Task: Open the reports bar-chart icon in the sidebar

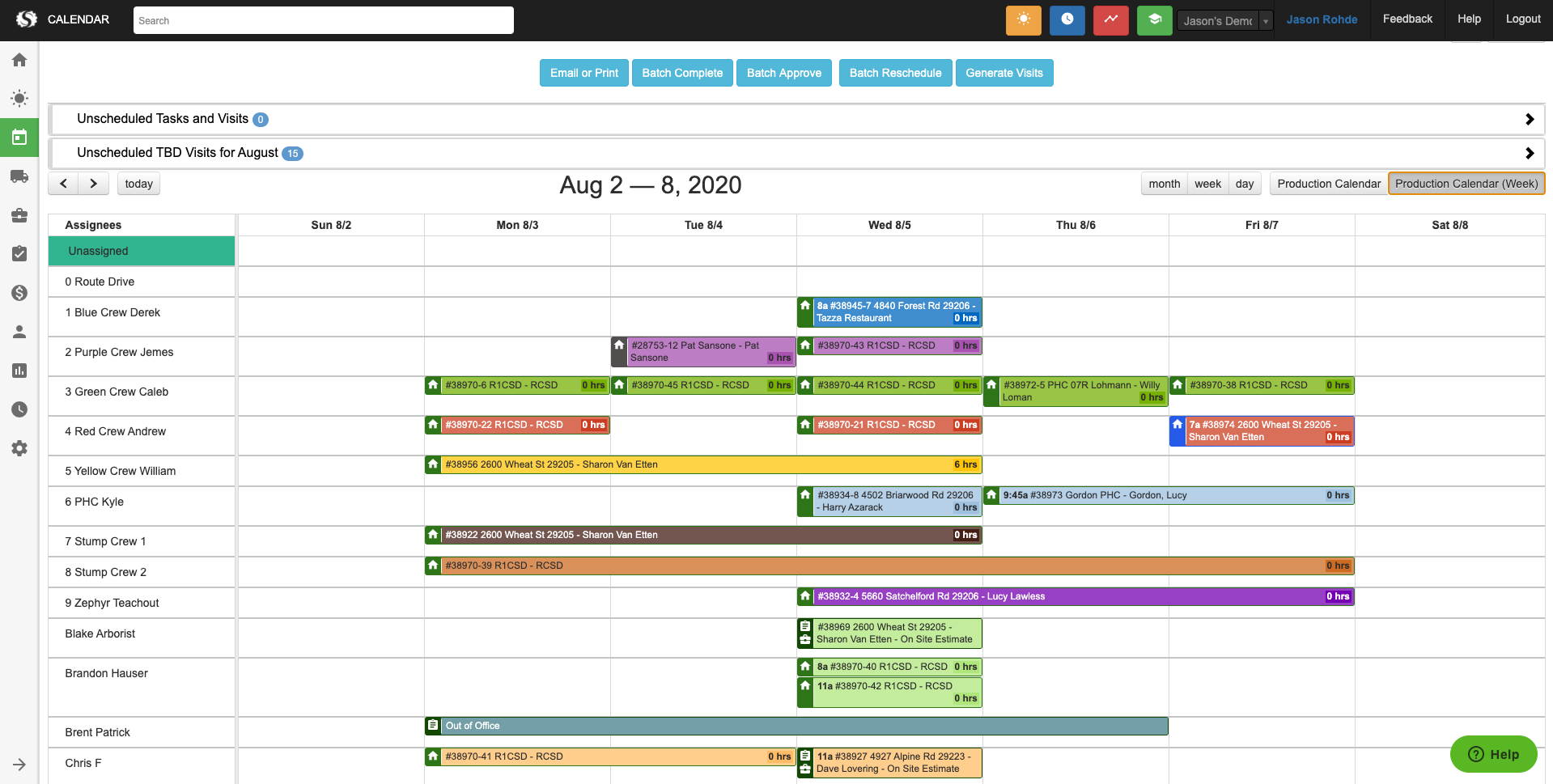Action: [19, 371]
